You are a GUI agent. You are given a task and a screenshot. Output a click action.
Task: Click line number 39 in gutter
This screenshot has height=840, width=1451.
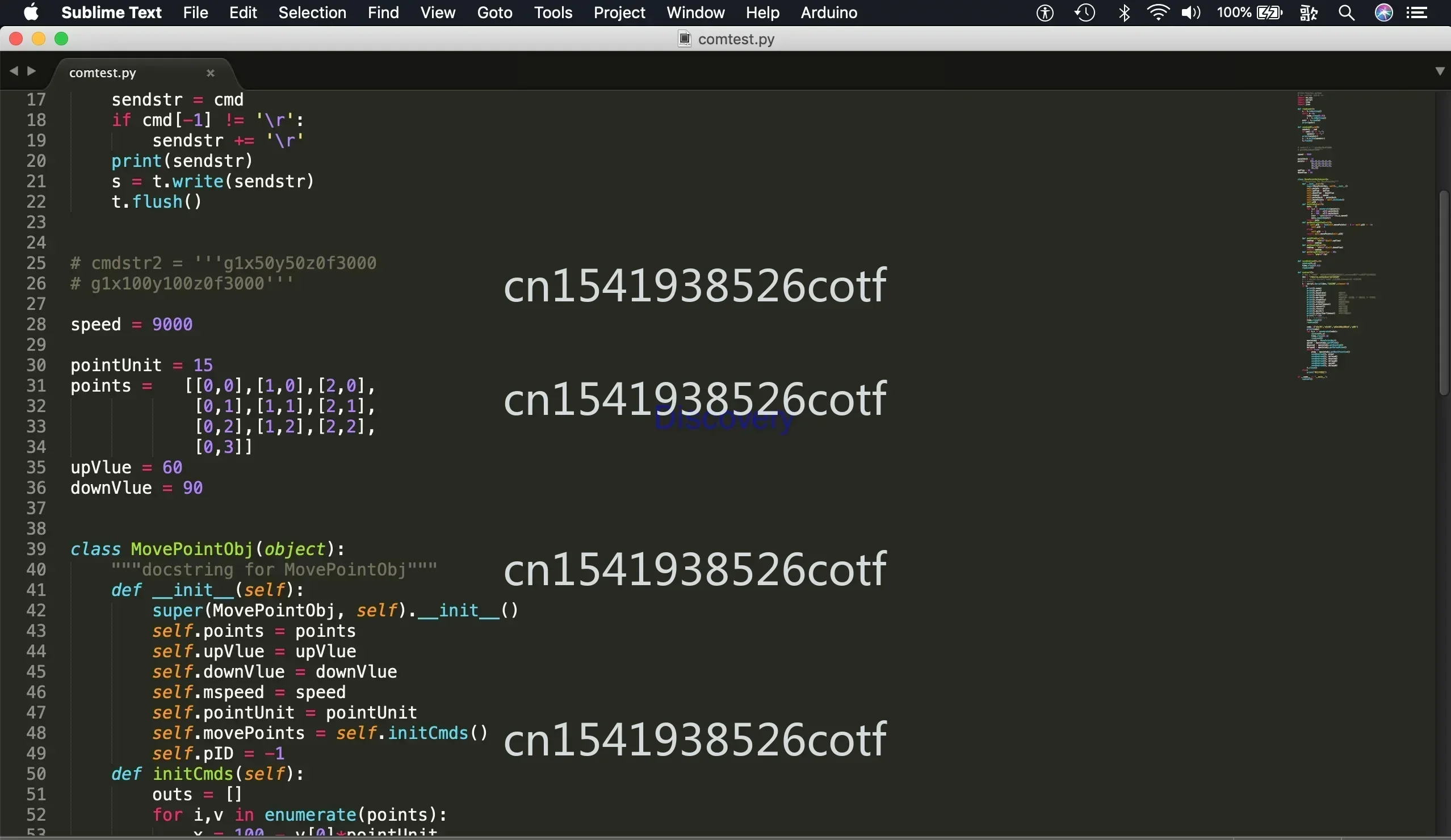(x=36, y=549)
